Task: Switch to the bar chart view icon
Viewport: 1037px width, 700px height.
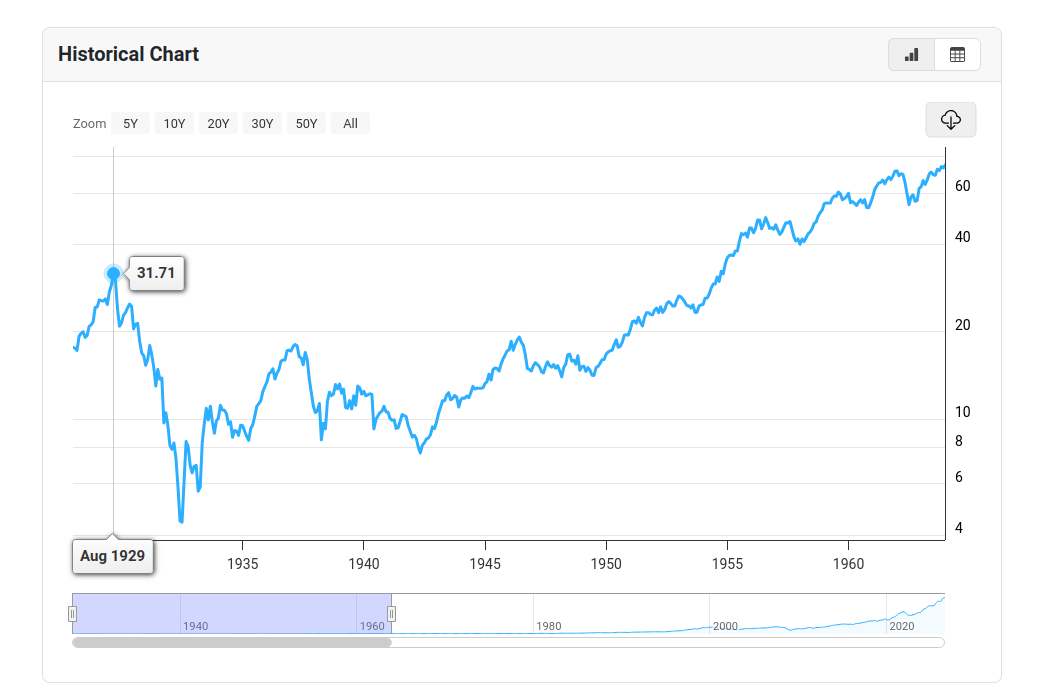Action: pyautogui.click(x=911, y=55)
